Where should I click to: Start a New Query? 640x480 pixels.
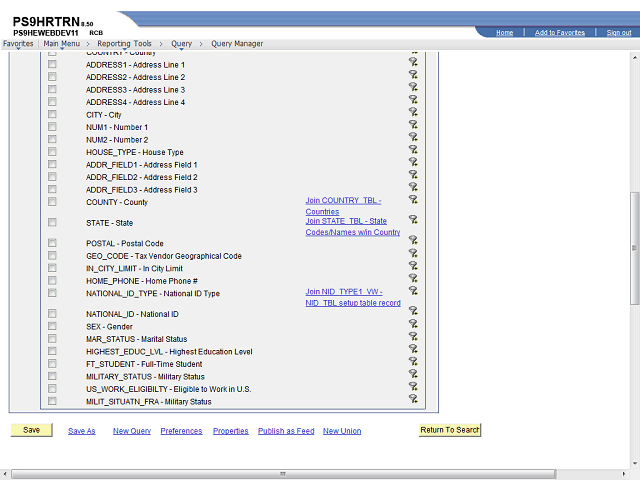[132, 431]
